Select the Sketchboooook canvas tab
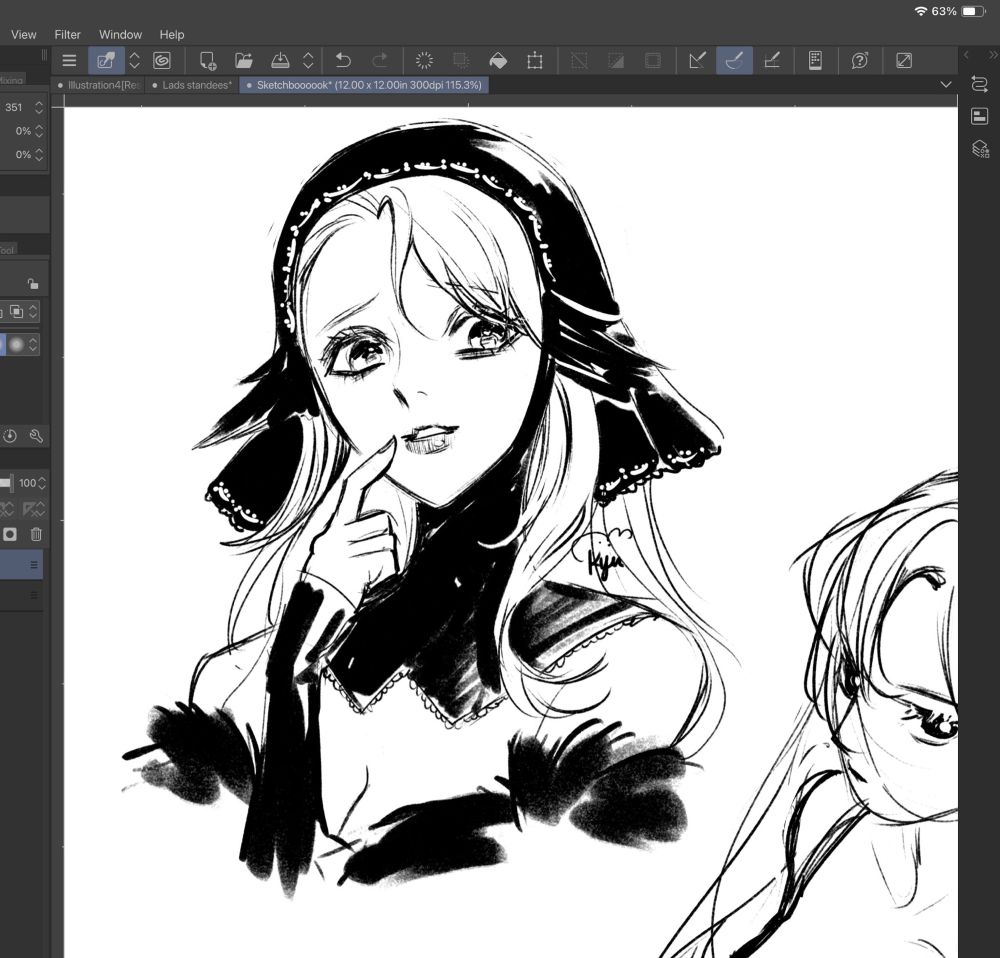The image size is (1000, 958). point(364,85)
